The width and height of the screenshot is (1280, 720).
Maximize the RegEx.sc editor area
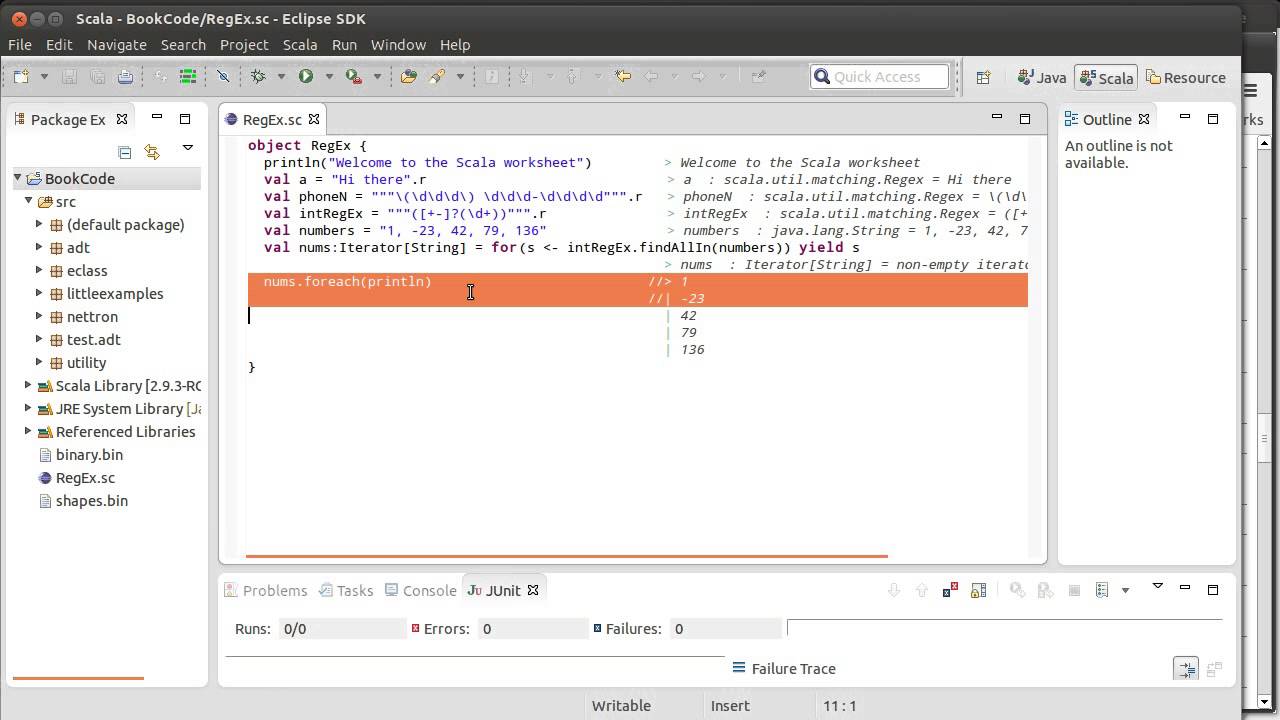1025,118
